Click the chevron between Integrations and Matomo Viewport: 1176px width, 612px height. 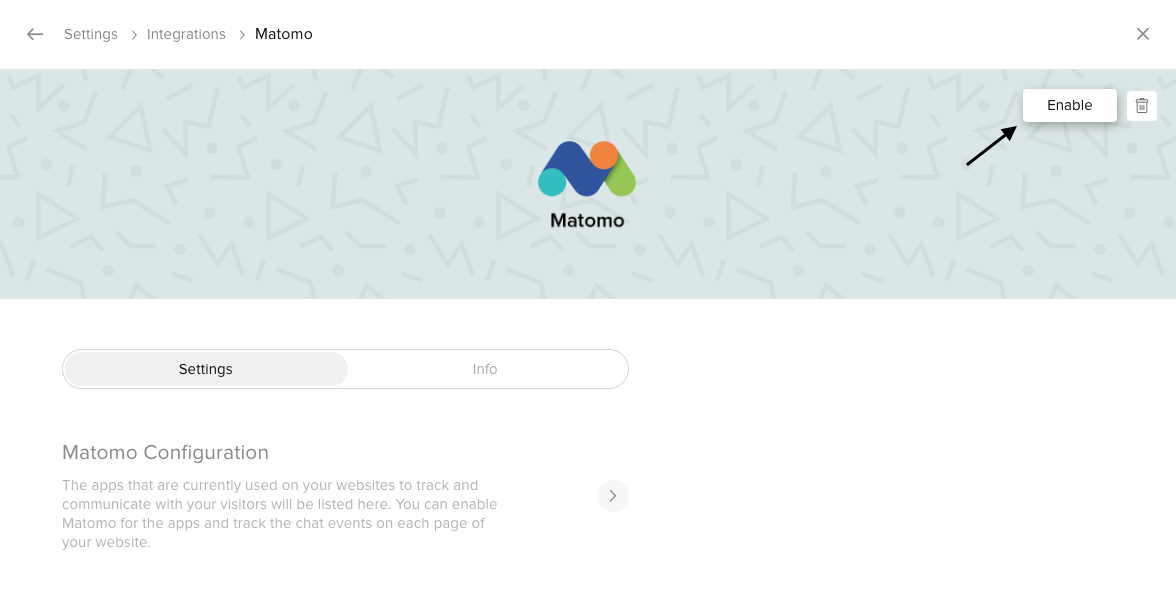click(241, 35)
